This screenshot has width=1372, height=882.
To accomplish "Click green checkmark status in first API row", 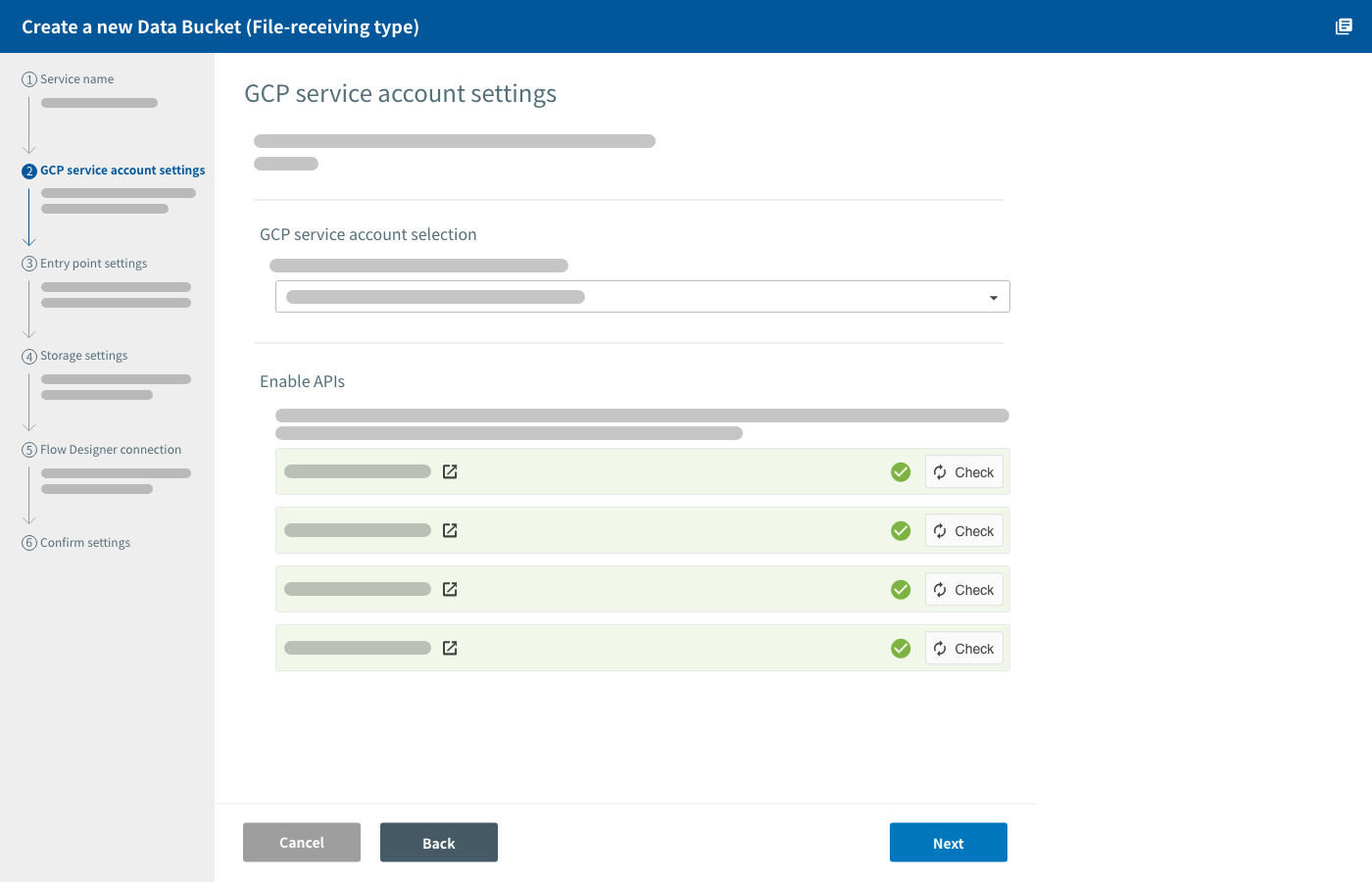I will point(901,472).
